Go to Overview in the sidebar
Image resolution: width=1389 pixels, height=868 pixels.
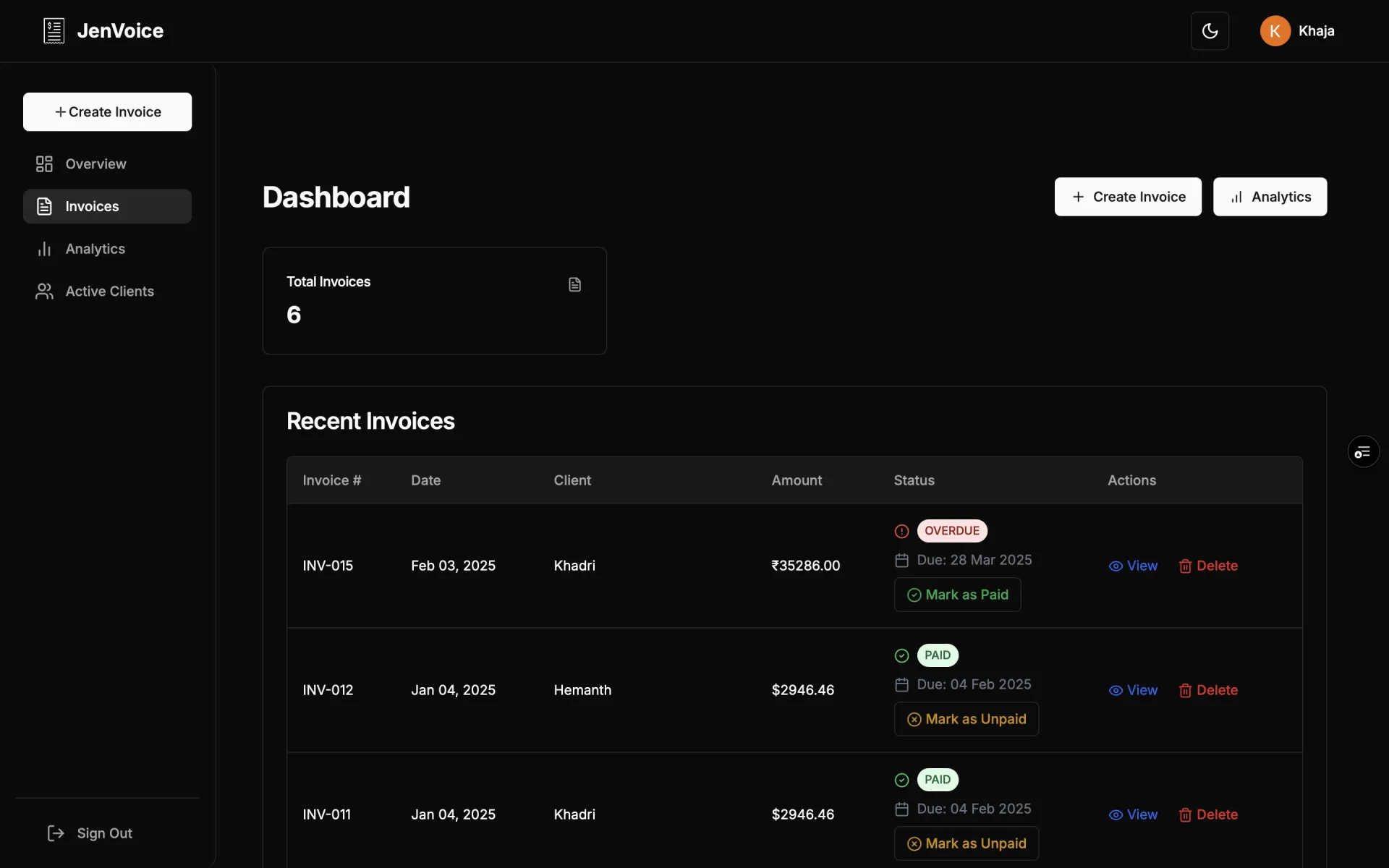click(x=95, y=164)
